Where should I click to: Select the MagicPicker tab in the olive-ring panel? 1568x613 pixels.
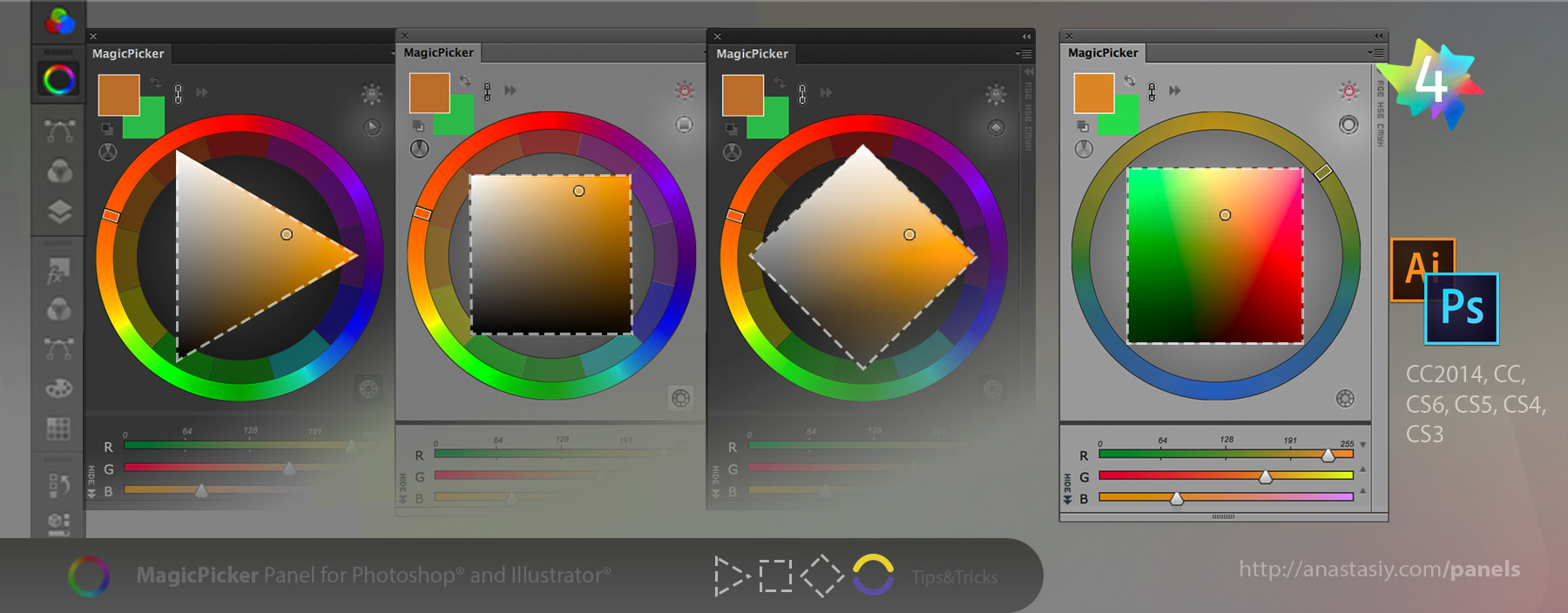[1103, 53]
